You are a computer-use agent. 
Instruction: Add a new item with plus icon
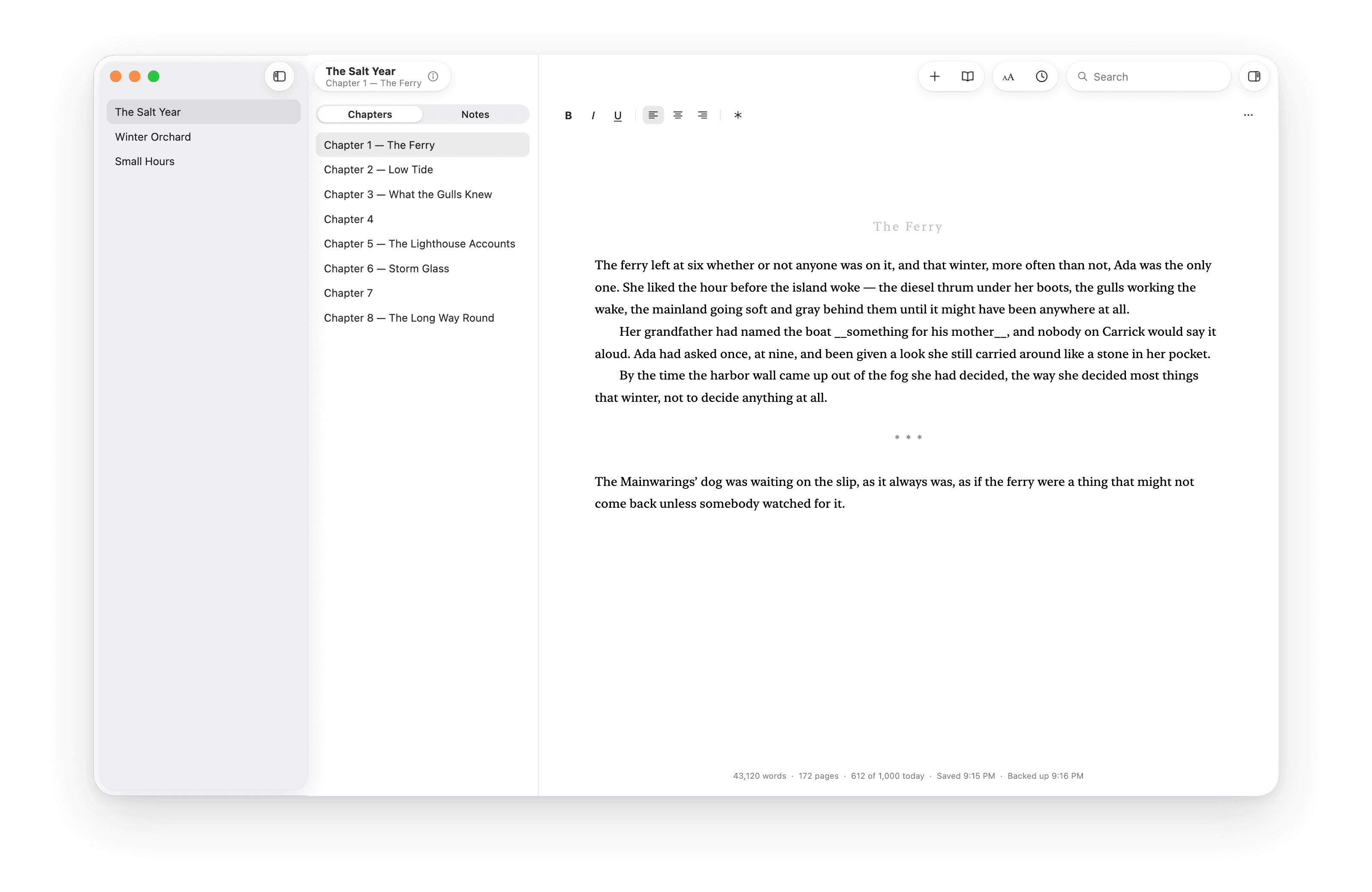[x=934, y=76]
